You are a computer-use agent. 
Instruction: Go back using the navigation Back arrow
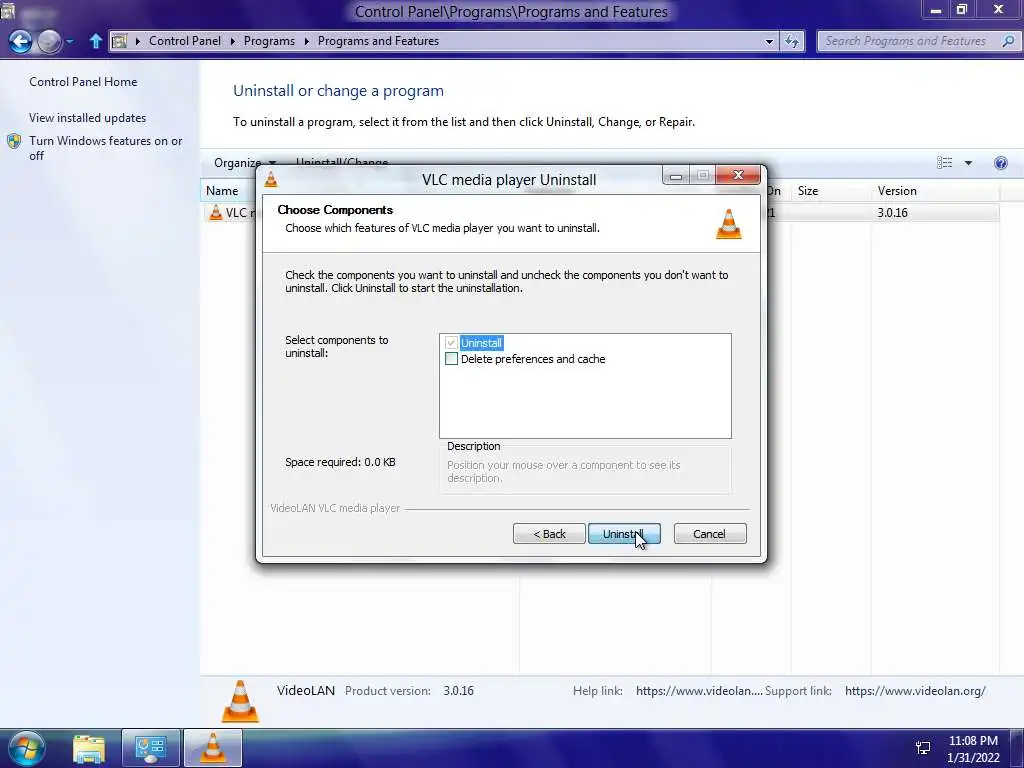[21, 41]
